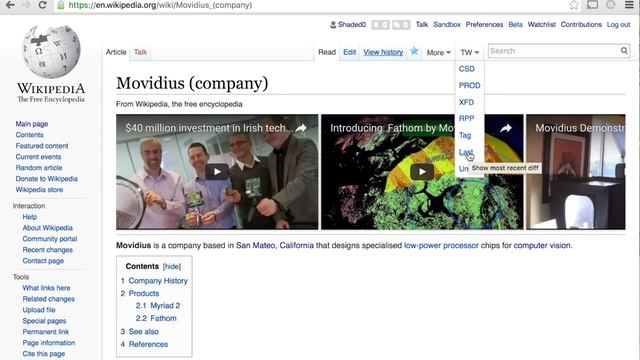
Task: Choose RPP from the TW menu
Action: click(x=466, y=118)
